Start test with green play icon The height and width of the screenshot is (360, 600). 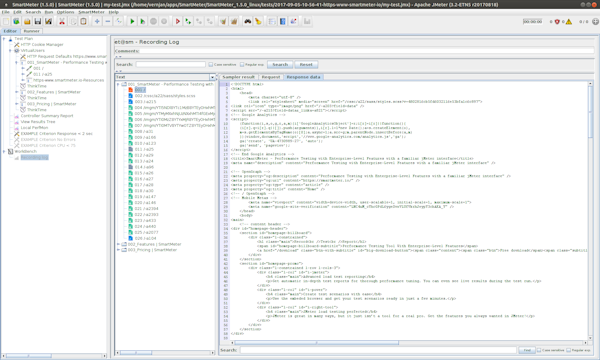coord(132,21)
